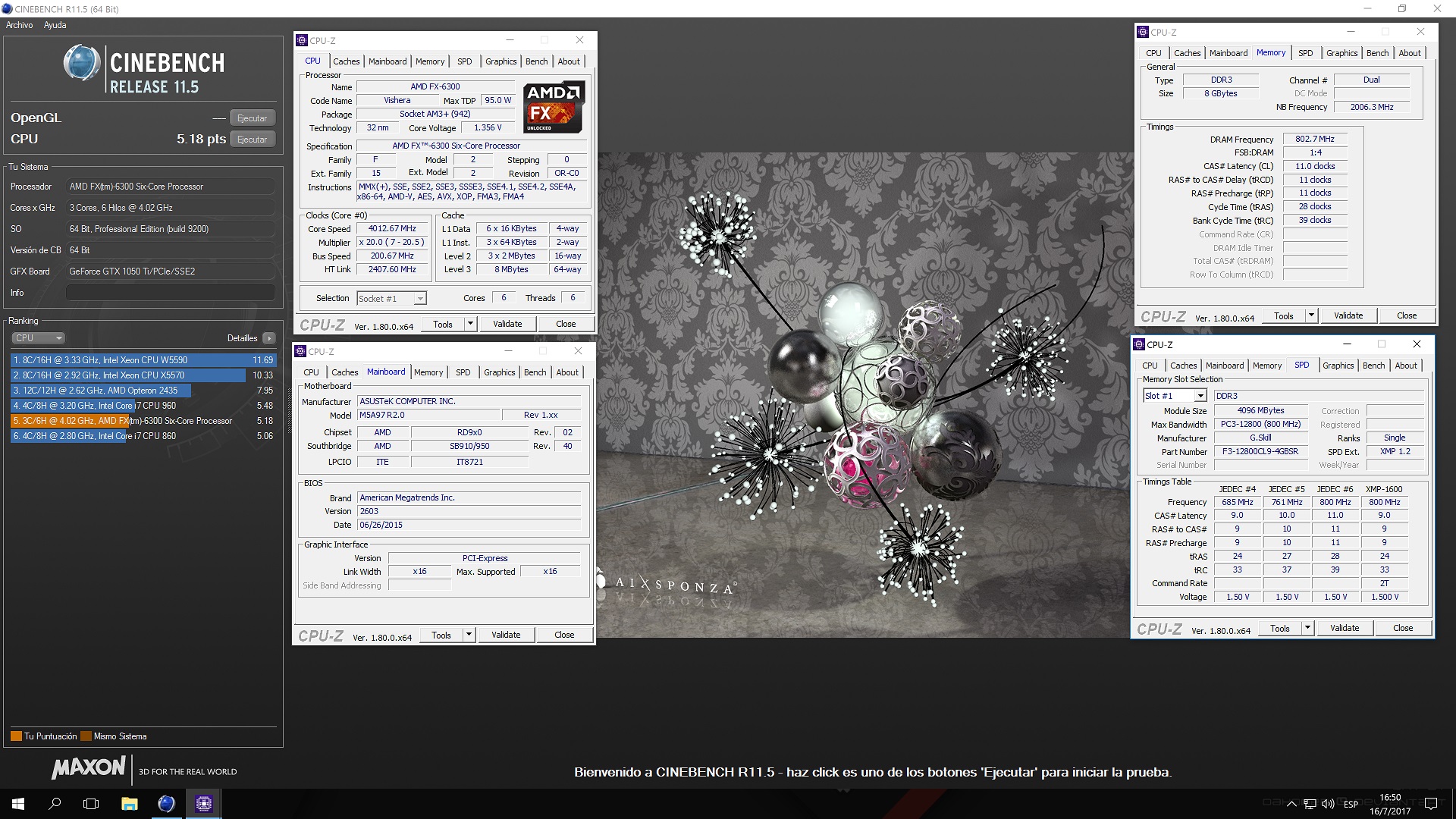
Task: Select Xeon X5570 ranking row
Action: click(x=143, y=375)
